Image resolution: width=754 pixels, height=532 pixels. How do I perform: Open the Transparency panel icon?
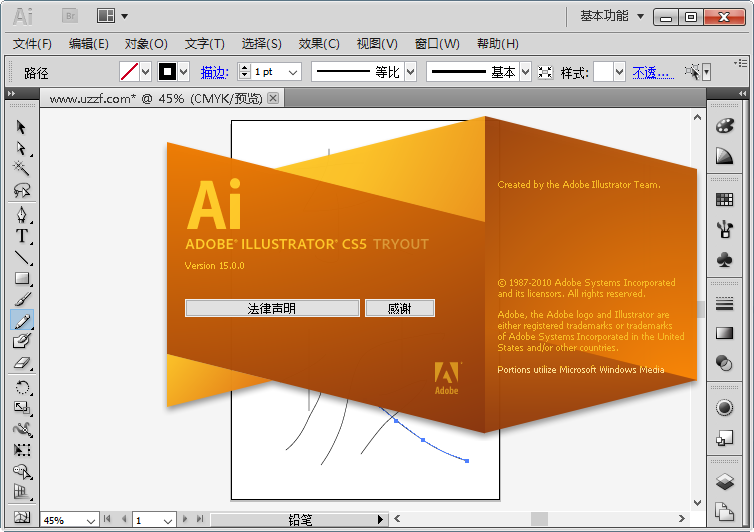pos(724,363)
